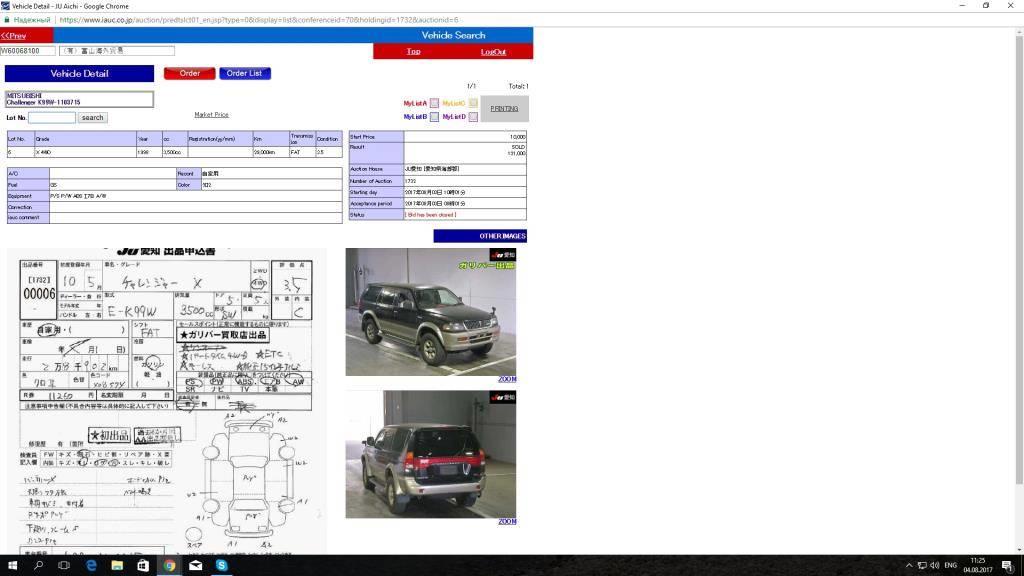Screen dimensions: 1024x576
Task: Tick the MyListD checkbox
Action: point(473,117)
